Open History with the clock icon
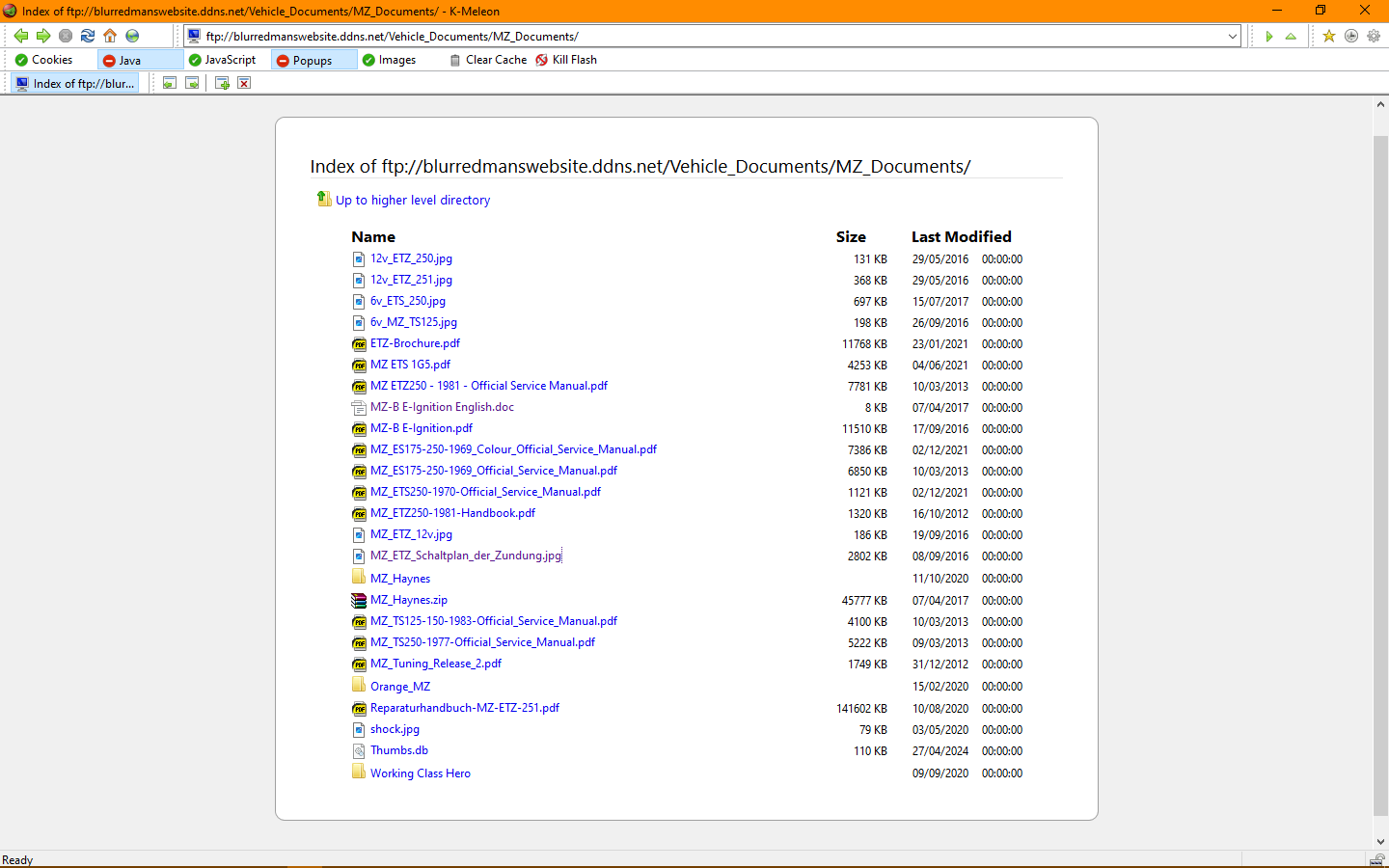This screenshot has height=868, width=1389. point(1351,36)
